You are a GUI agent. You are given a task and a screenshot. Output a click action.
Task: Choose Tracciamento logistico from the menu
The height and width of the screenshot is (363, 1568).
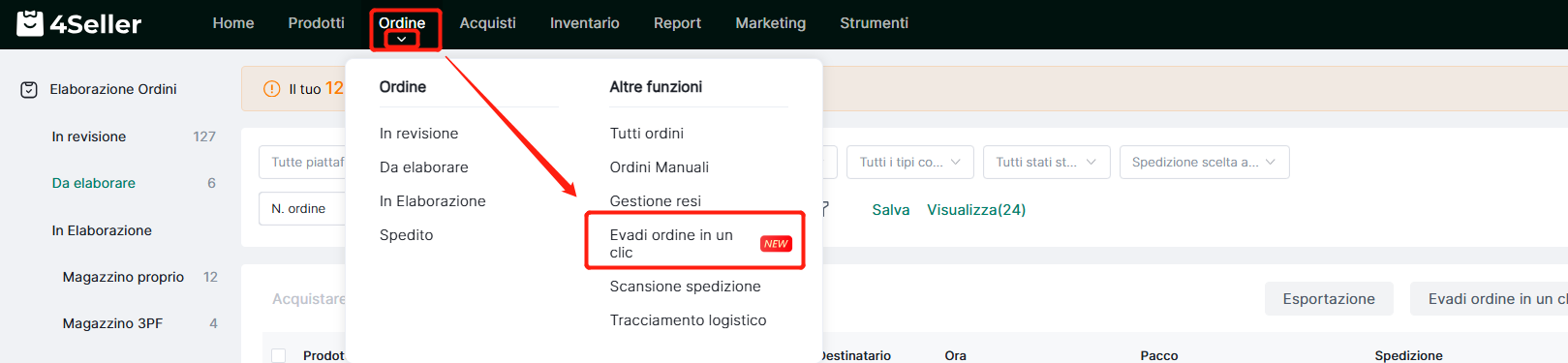[x=689, y=320]
